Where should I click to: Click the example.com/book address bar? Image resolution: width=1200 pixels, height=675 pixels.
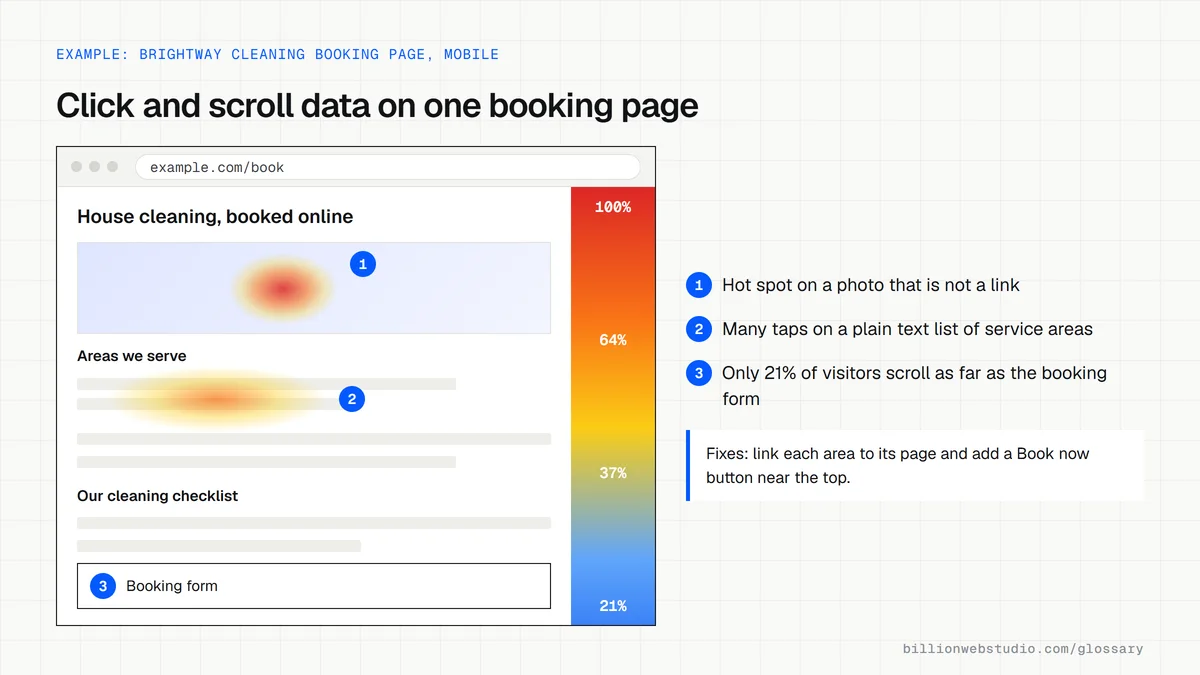[387, 167]
